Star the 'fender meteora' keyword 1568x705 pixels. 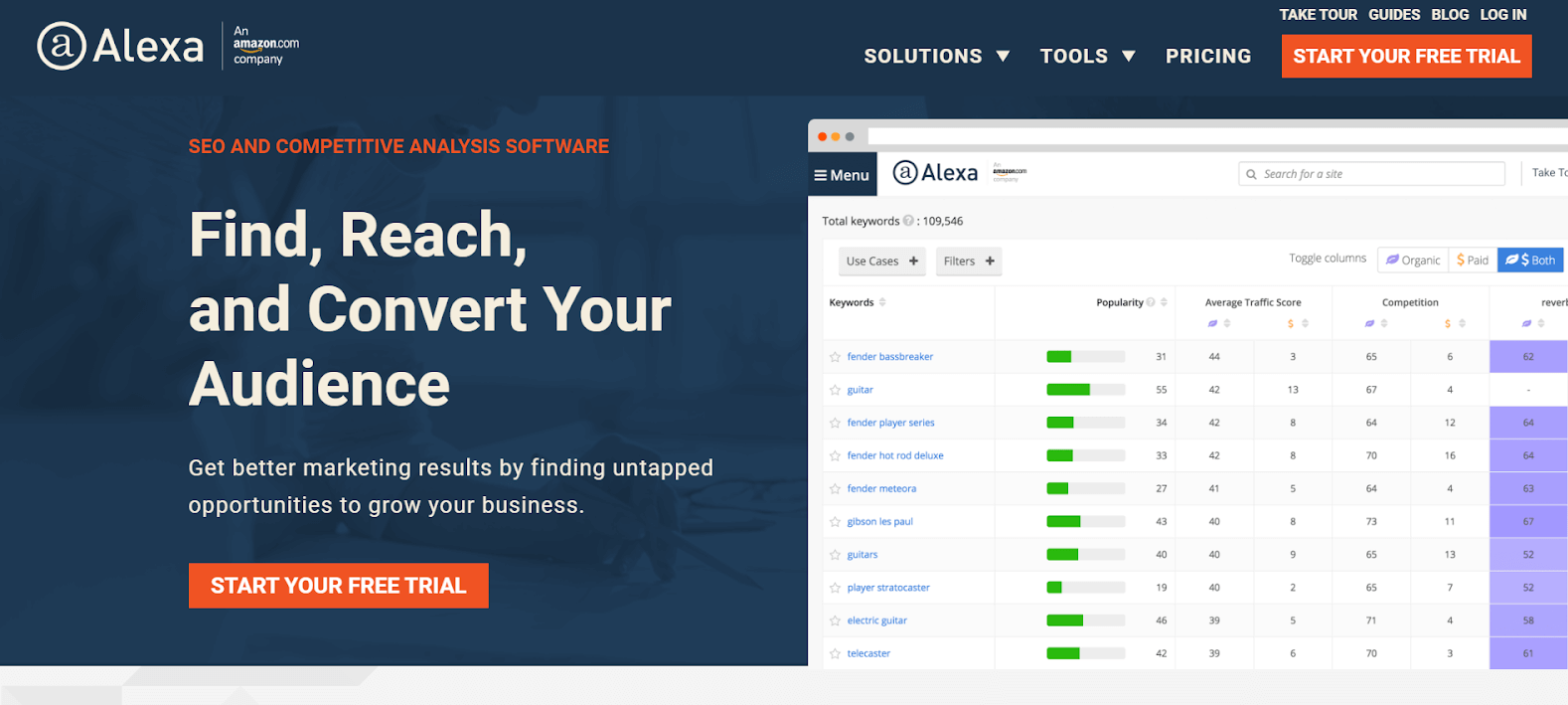click(835, 489)
